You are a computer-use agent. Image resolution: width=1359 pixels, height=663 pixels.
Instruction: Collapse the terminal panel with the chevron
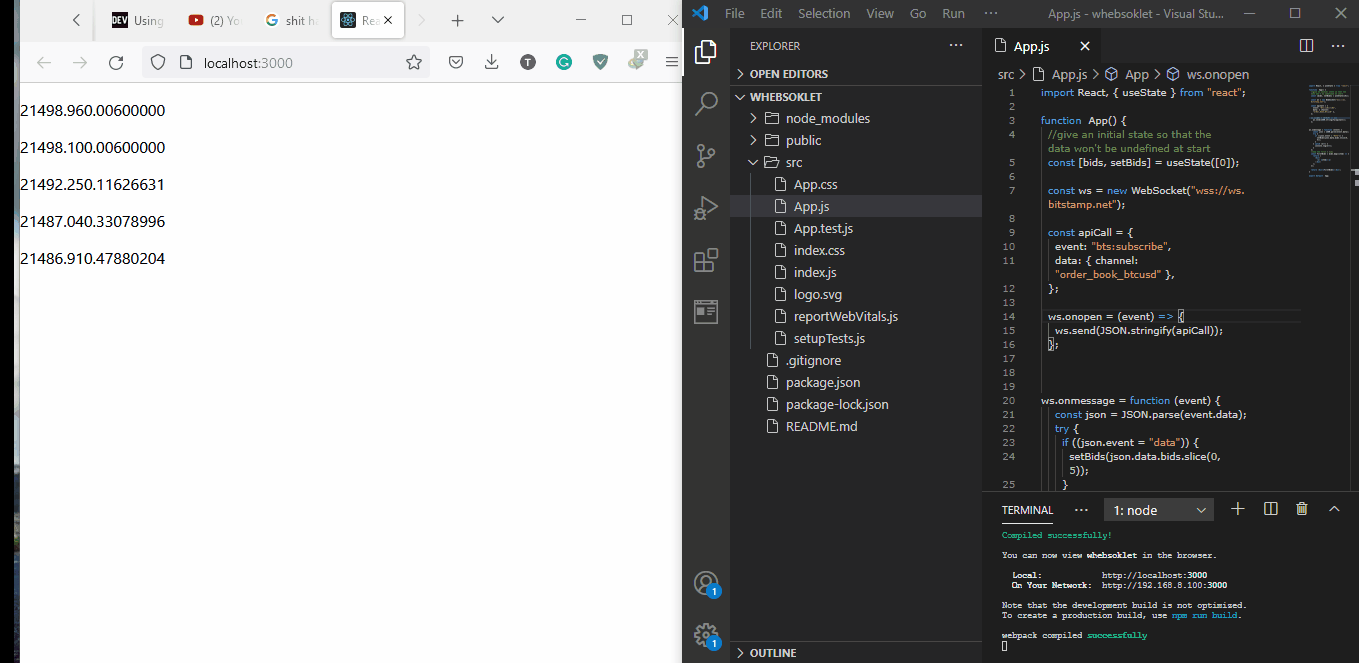pyautogui.click(x=1335, y=509)
